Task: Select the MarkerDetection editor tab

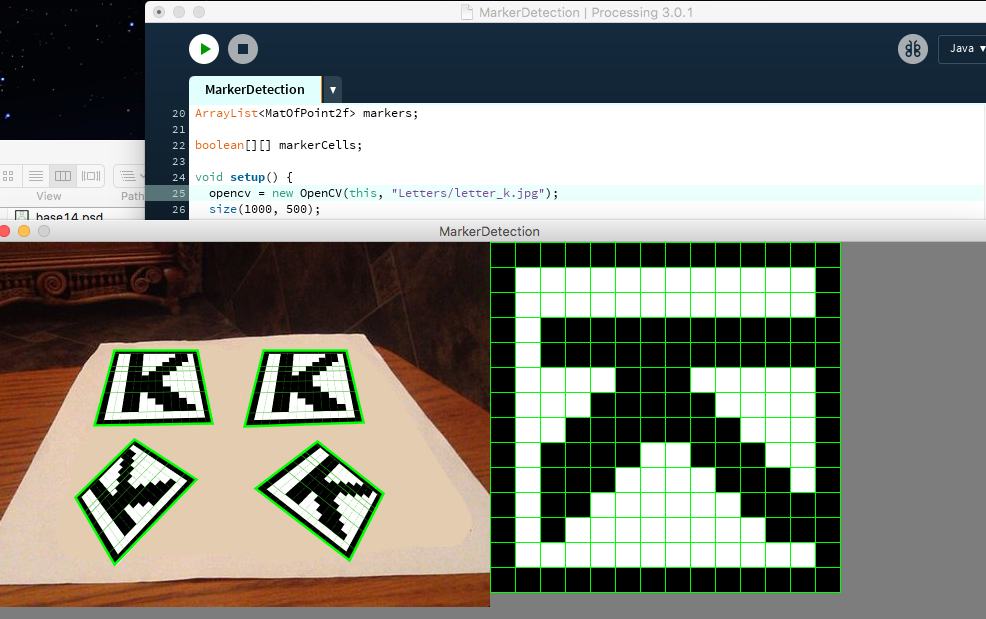Action: point(254,89)
